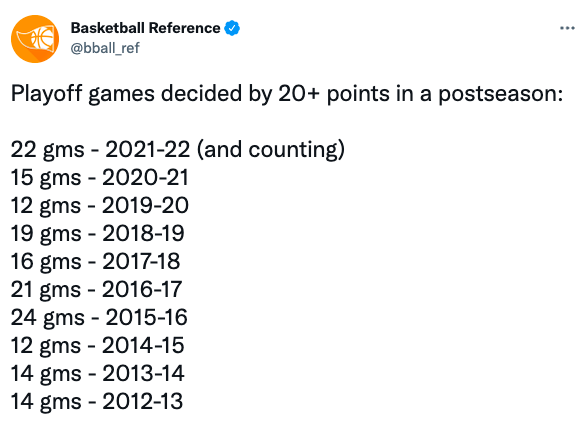Select the 15 gms - 2020-21 line
The width and height of the screenshot is (583, 425).
[100, 177]
